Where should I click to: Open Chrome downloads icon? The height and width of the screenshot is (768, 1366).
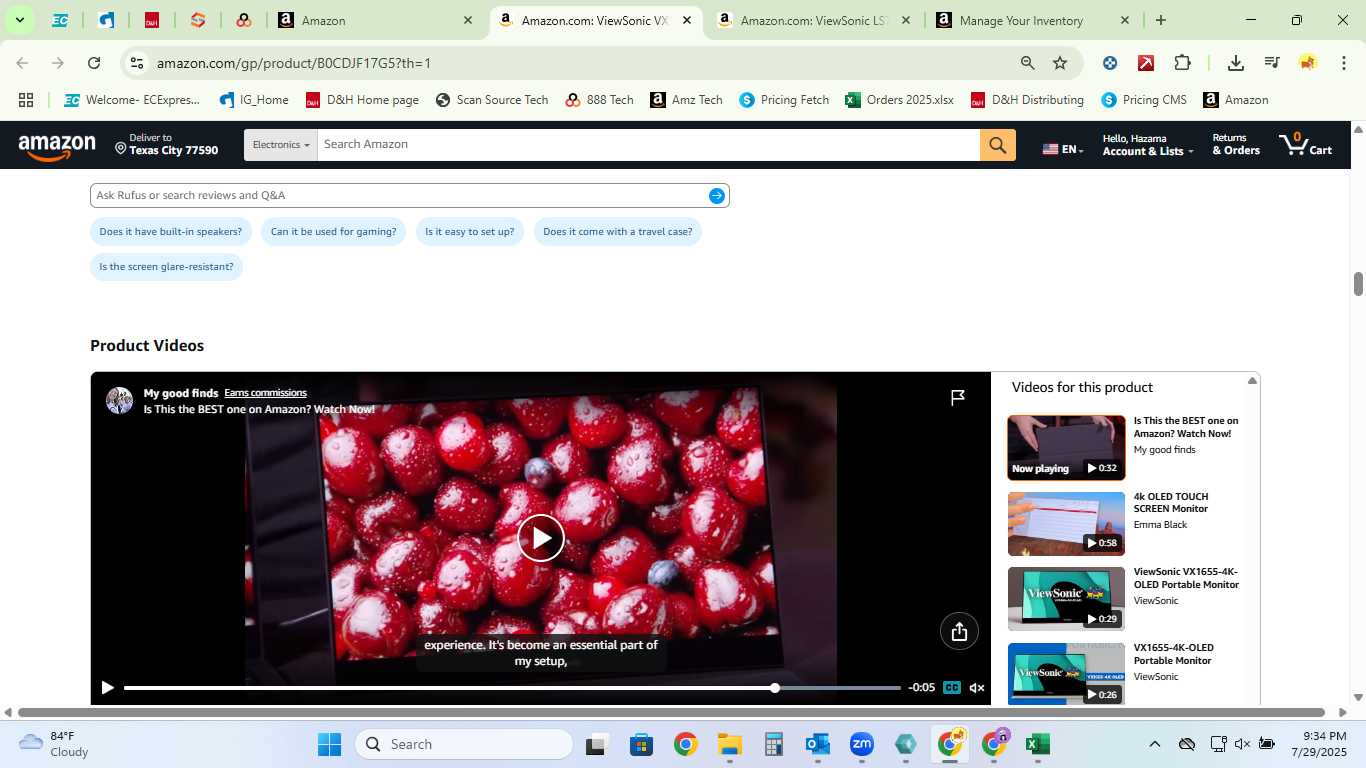[x=1236, y=63]
